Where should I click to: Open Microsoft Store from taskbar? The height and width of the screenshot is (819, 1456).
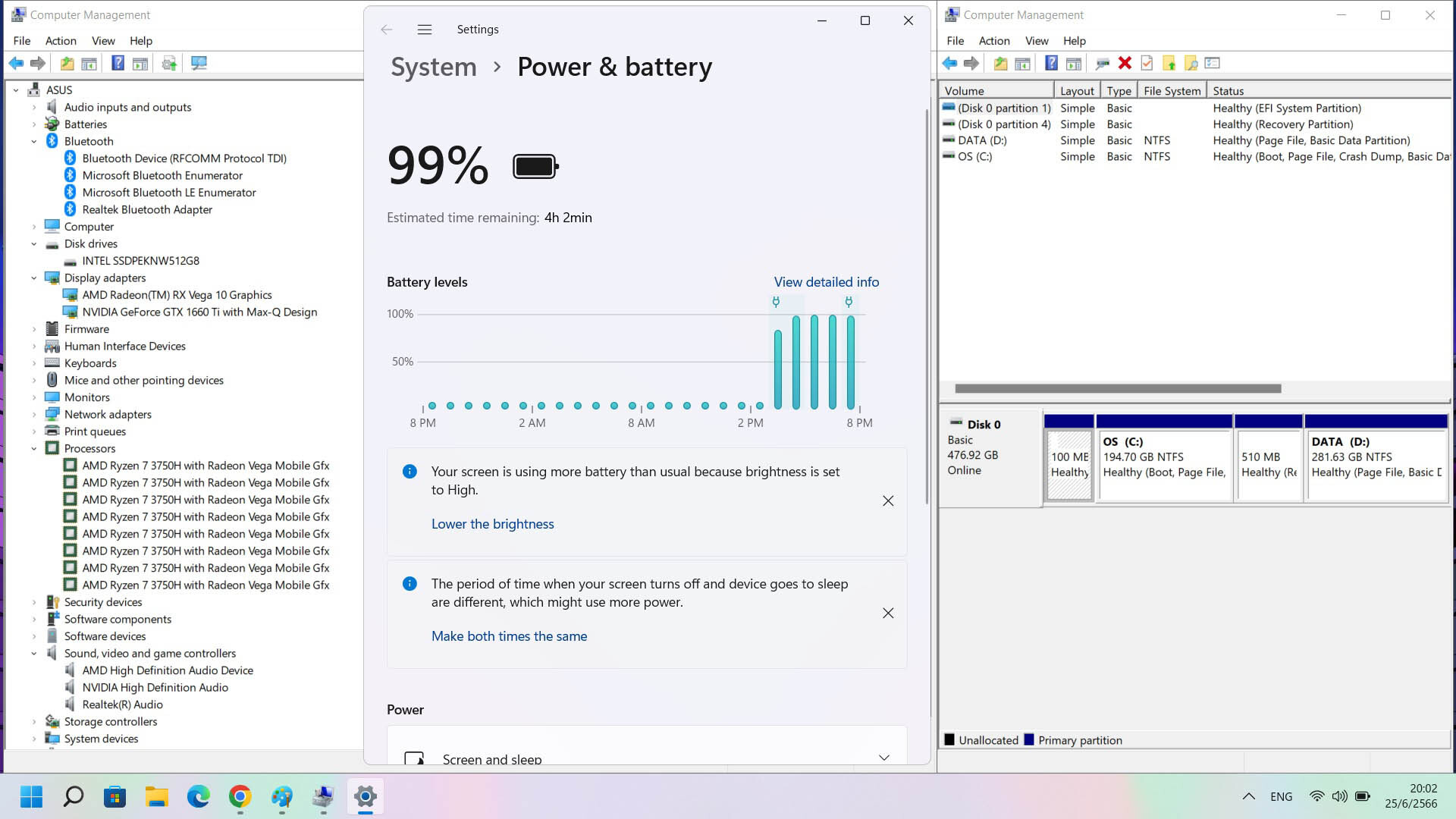click(115, 797)
